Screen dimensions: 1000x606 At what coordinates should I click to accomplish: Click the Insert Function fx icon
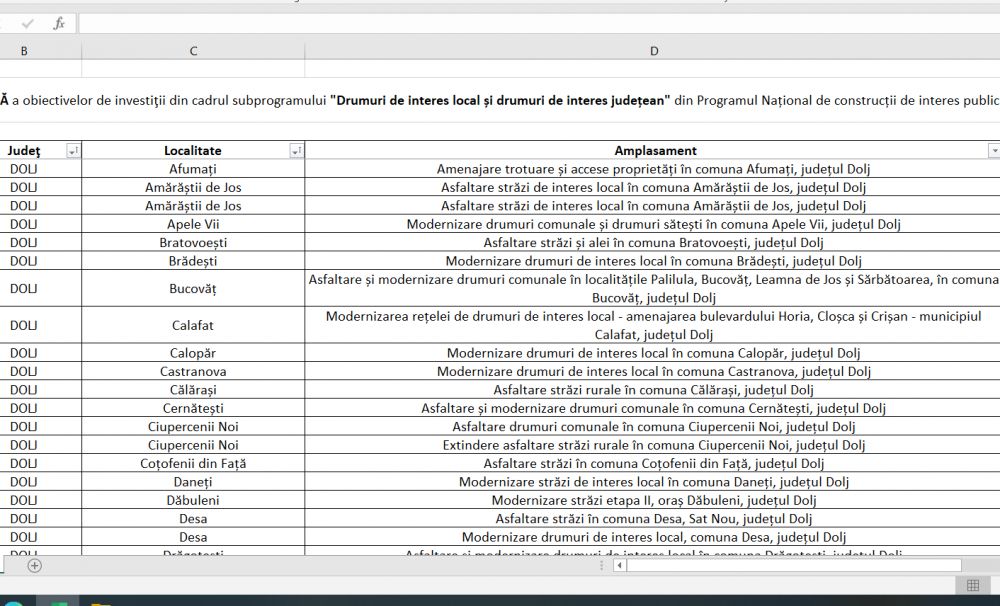[x=59, y=23]
